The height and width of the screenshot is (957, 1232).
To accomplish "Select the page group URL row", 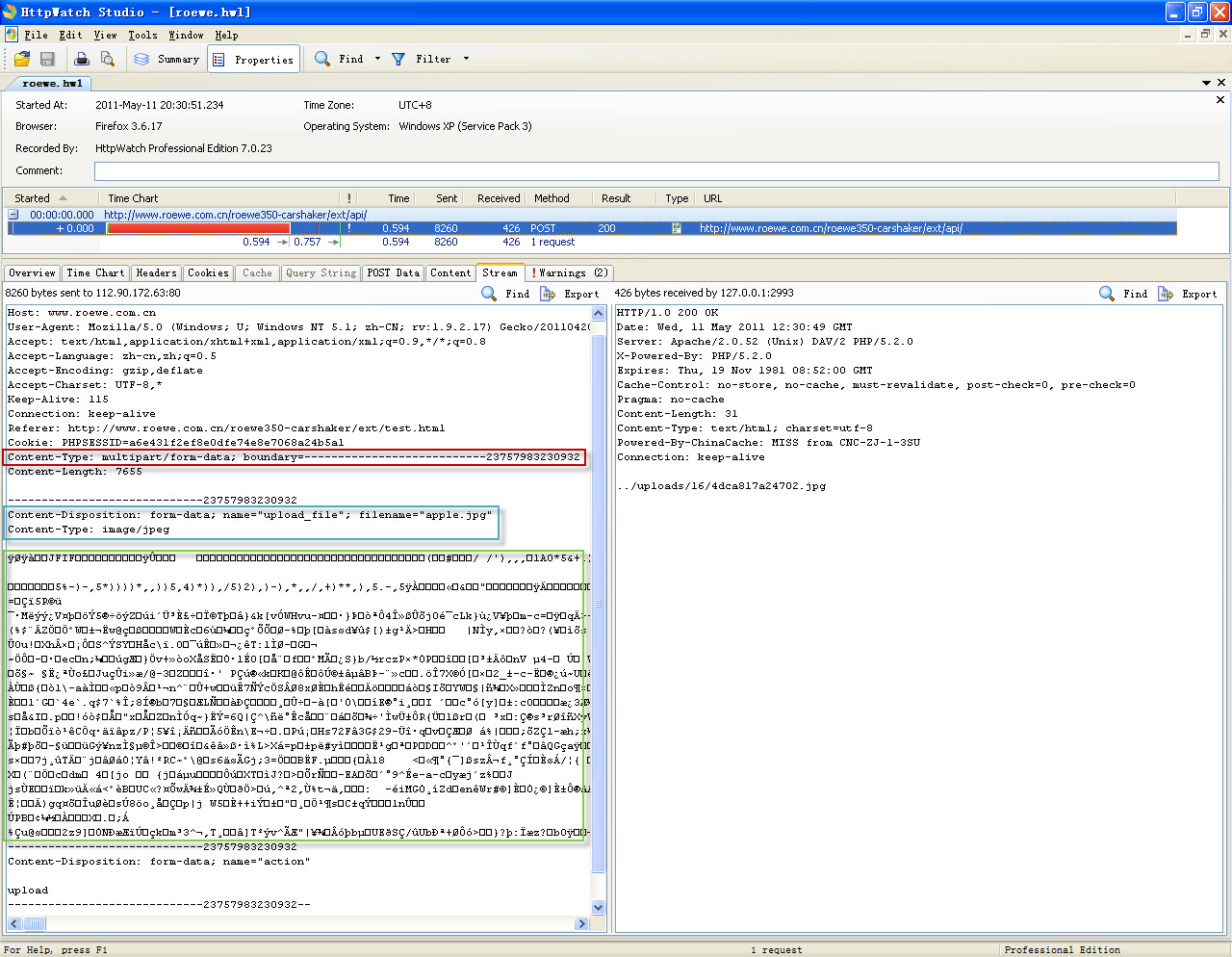I will pos(235,215).
